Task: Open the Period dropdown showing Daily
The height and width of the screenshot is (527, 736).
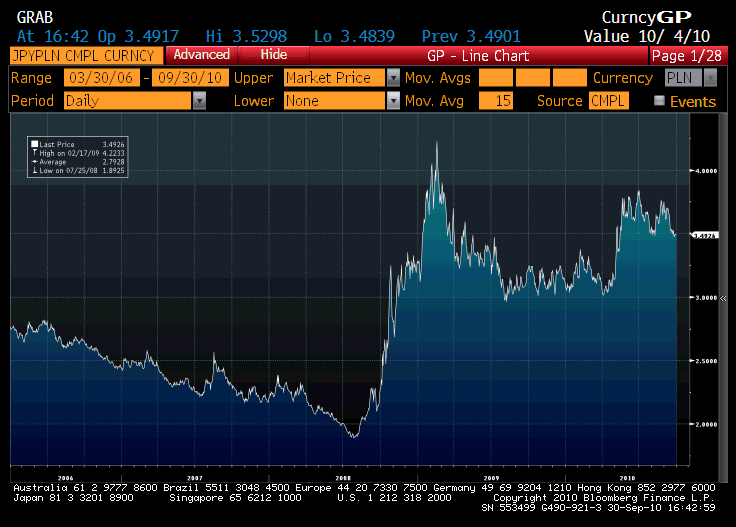Action: pos(199,101)
